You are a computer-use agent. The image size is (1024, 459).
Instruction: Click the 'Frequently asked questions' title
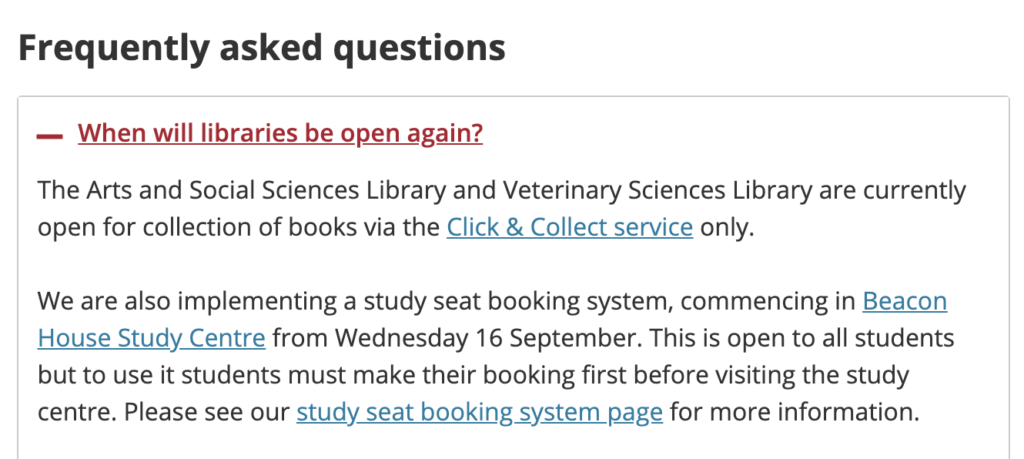[262, 48]
